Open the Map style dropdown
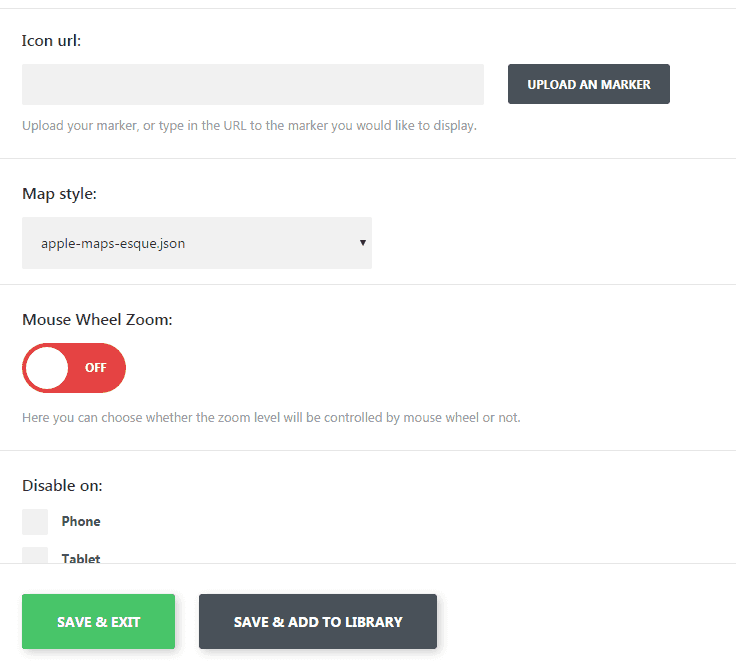736x669 pixels. pos(196,243)
